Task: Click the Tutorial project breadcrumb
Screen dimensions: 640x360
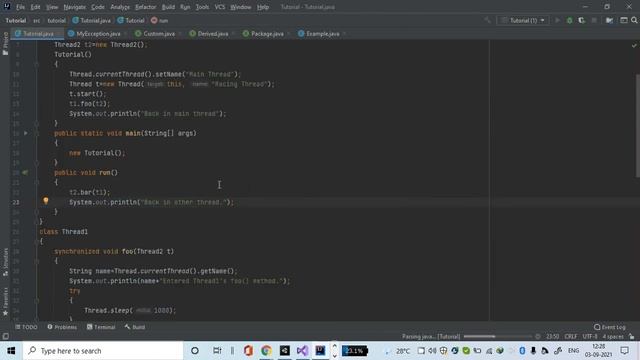Action: 16,20
